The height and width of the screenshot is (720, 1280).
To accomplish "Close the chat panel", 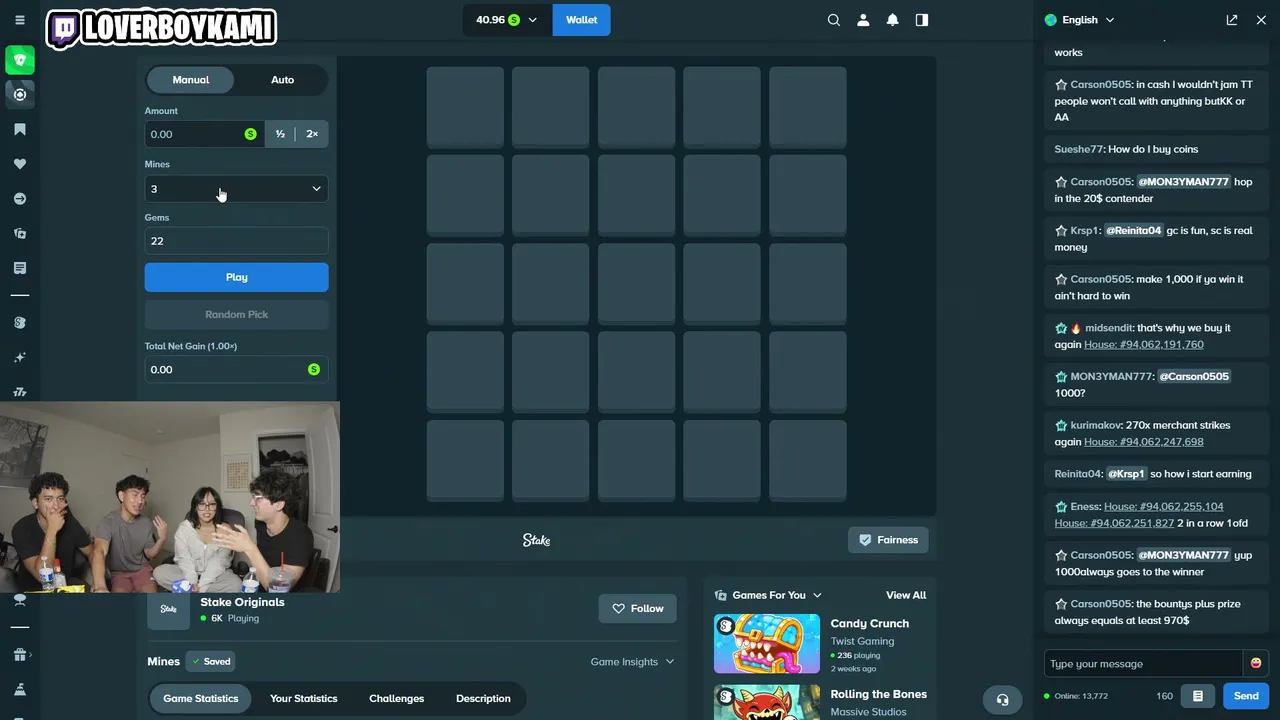I will coord(1261,20).
